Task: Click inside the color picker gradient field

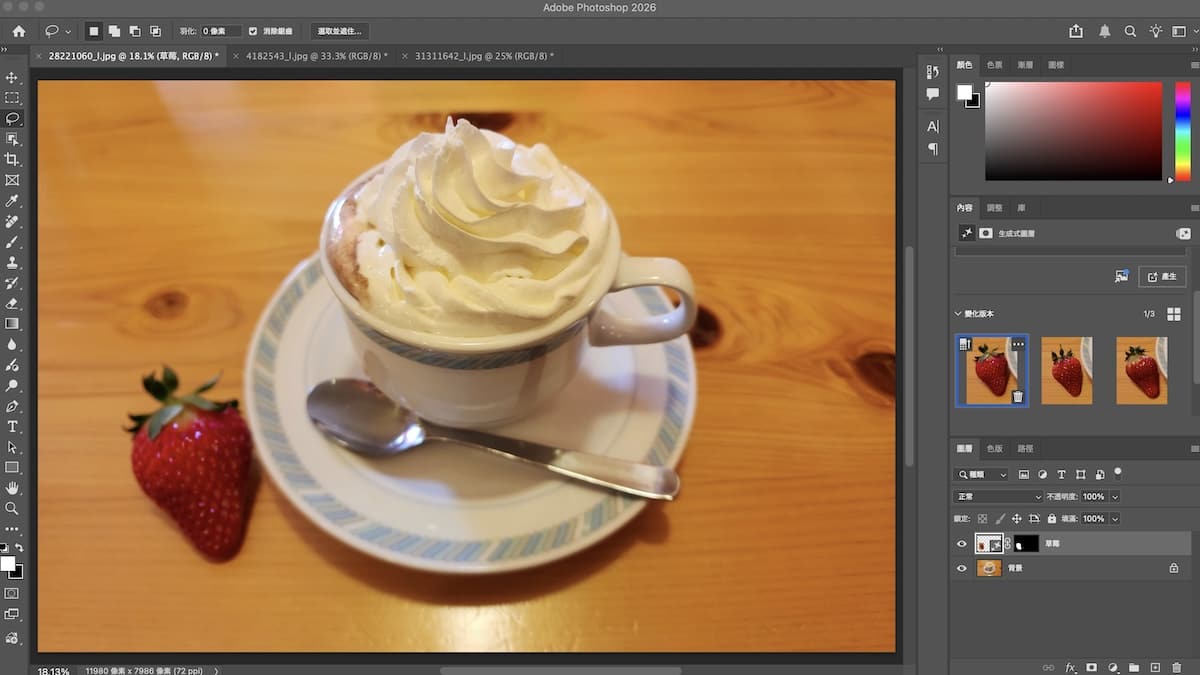Action: 1073,130
